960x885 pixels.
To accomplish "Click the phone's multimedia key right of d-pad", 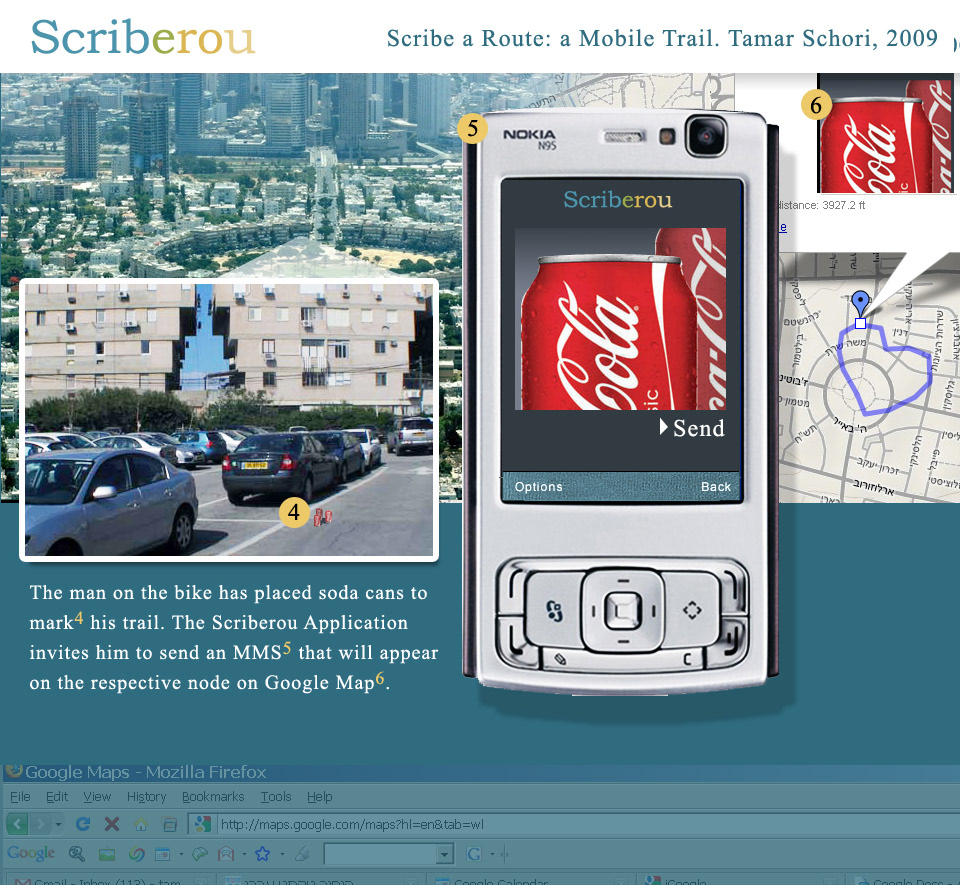I will [x=692, y=610].
